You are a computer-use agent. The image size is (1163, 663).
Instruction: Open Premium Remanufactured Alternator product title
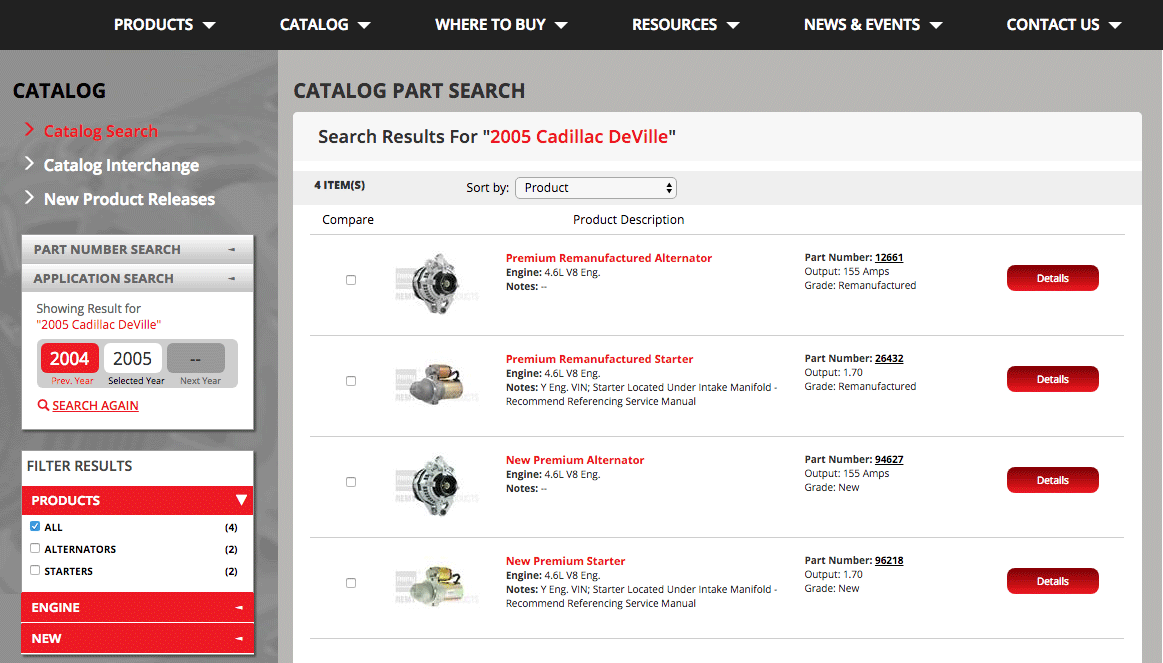tap(609, 258)
